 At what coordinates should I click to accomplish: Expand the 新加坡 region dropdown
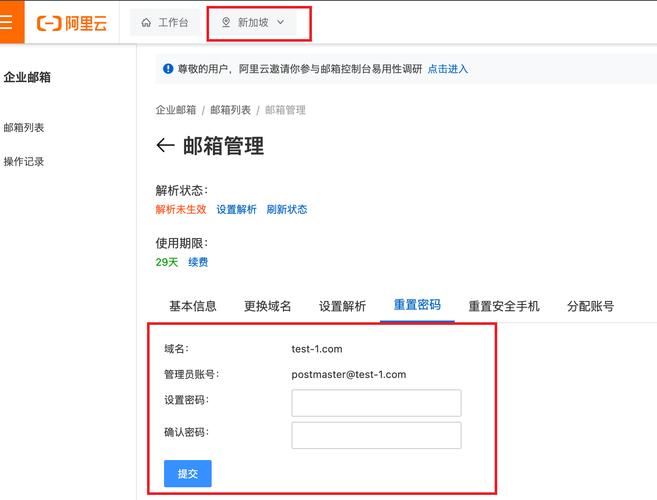coord(253,23)
